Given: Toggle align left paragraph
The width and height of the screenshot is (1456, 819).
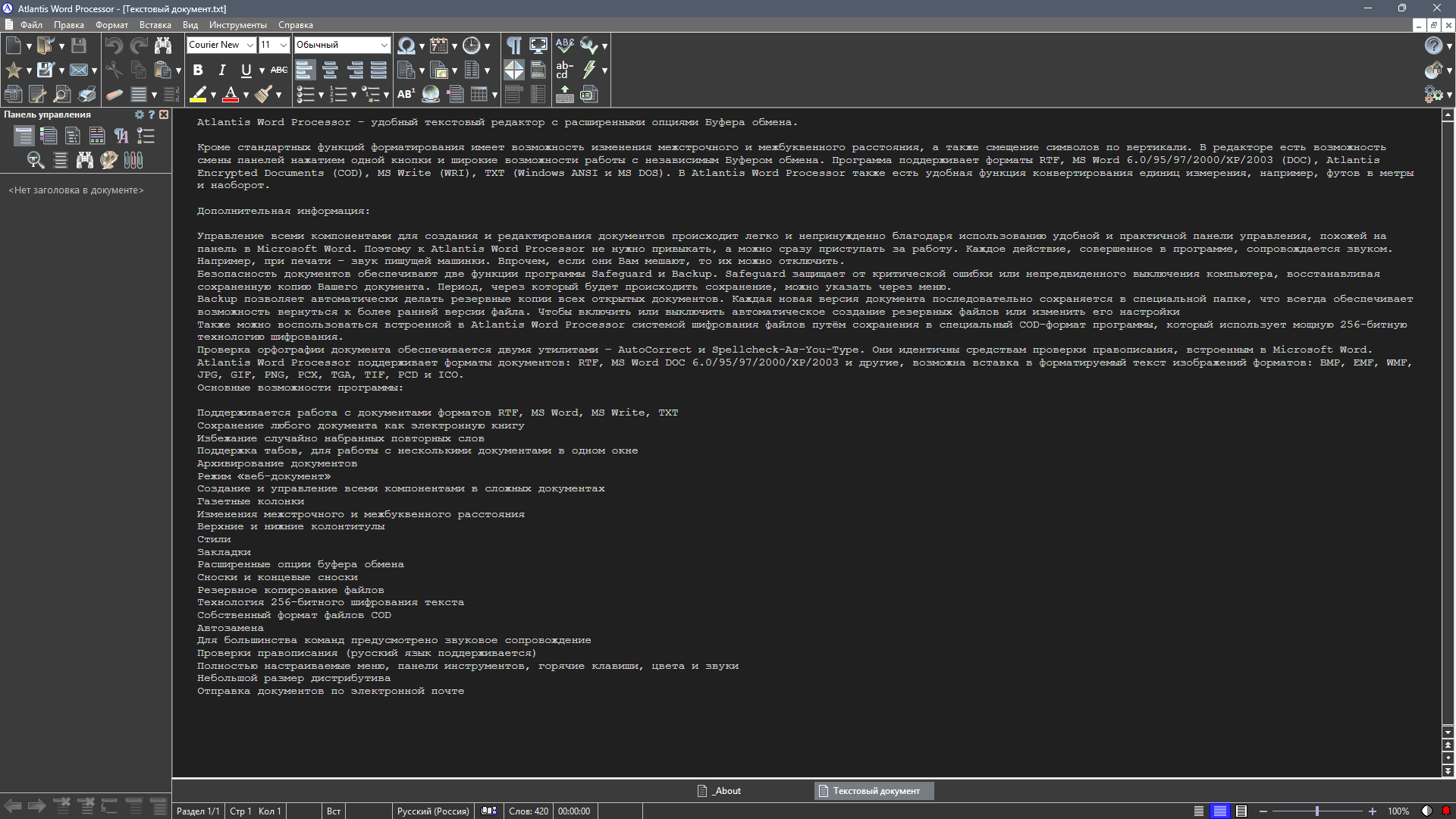Looking at the screenshot, I should (305, 70).
